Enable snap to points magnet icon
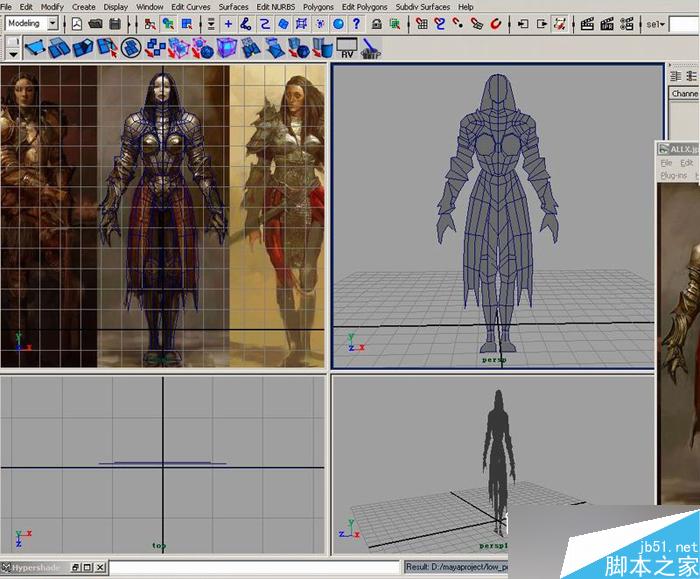Screen dimensions: 700x579 point(458,24)
